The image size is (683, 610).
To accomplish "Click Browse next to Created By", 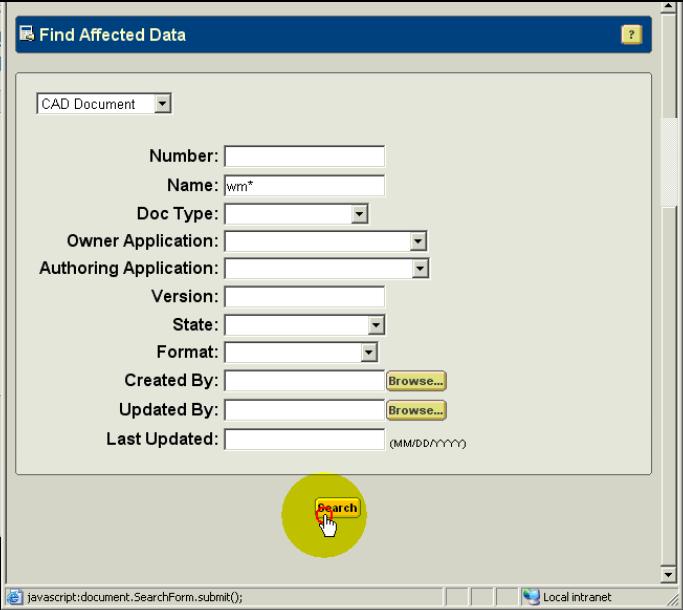I will coord(415,381).
